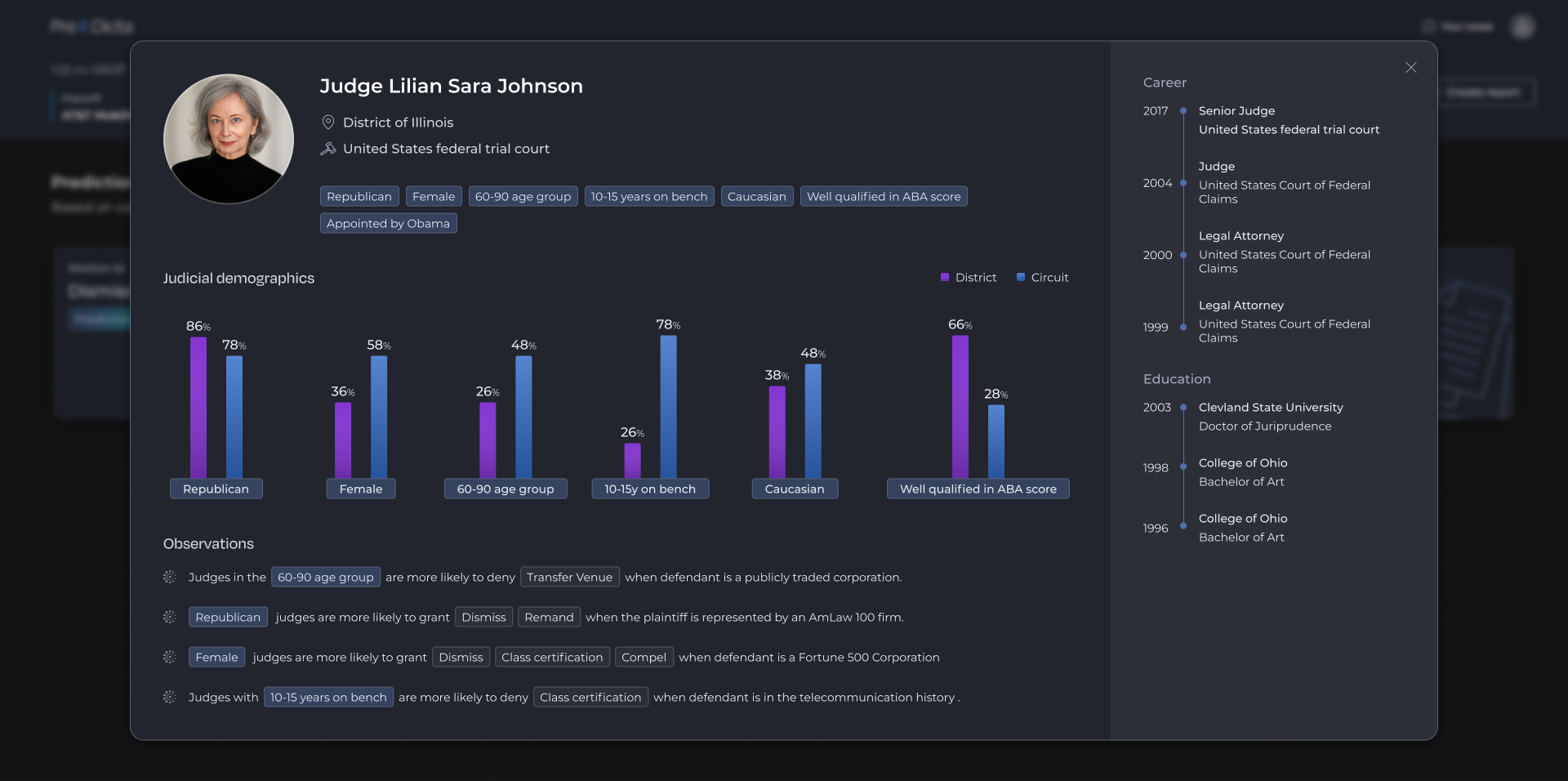1568x781 pixels.
Task: Click the Transfer Venue motion tag
Action: (x=569, y=577)
